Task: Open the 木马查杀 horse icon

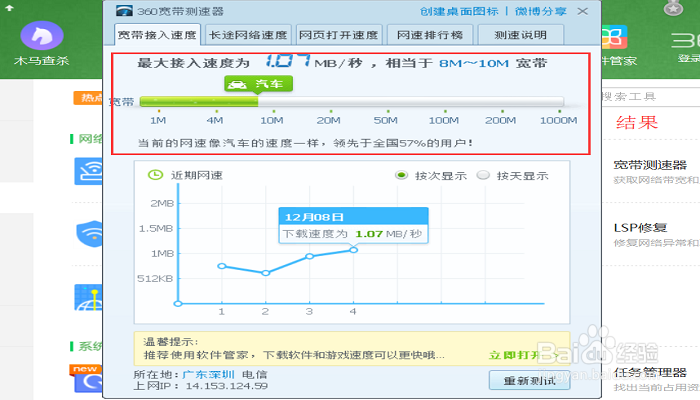Action: coord(42,35)
